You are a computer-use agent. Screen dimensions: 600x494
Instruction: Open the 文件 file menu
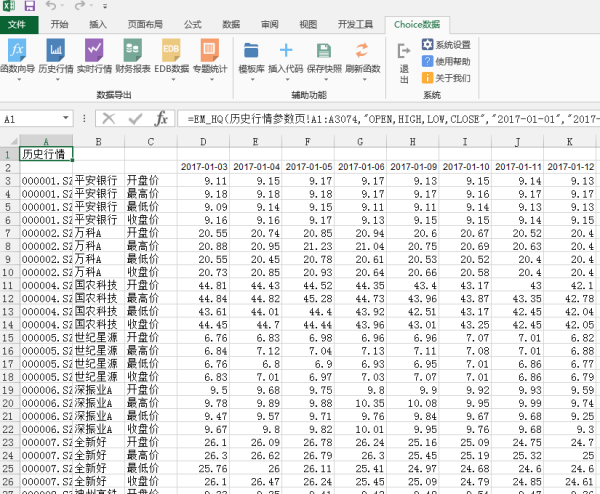click(19, 24)
